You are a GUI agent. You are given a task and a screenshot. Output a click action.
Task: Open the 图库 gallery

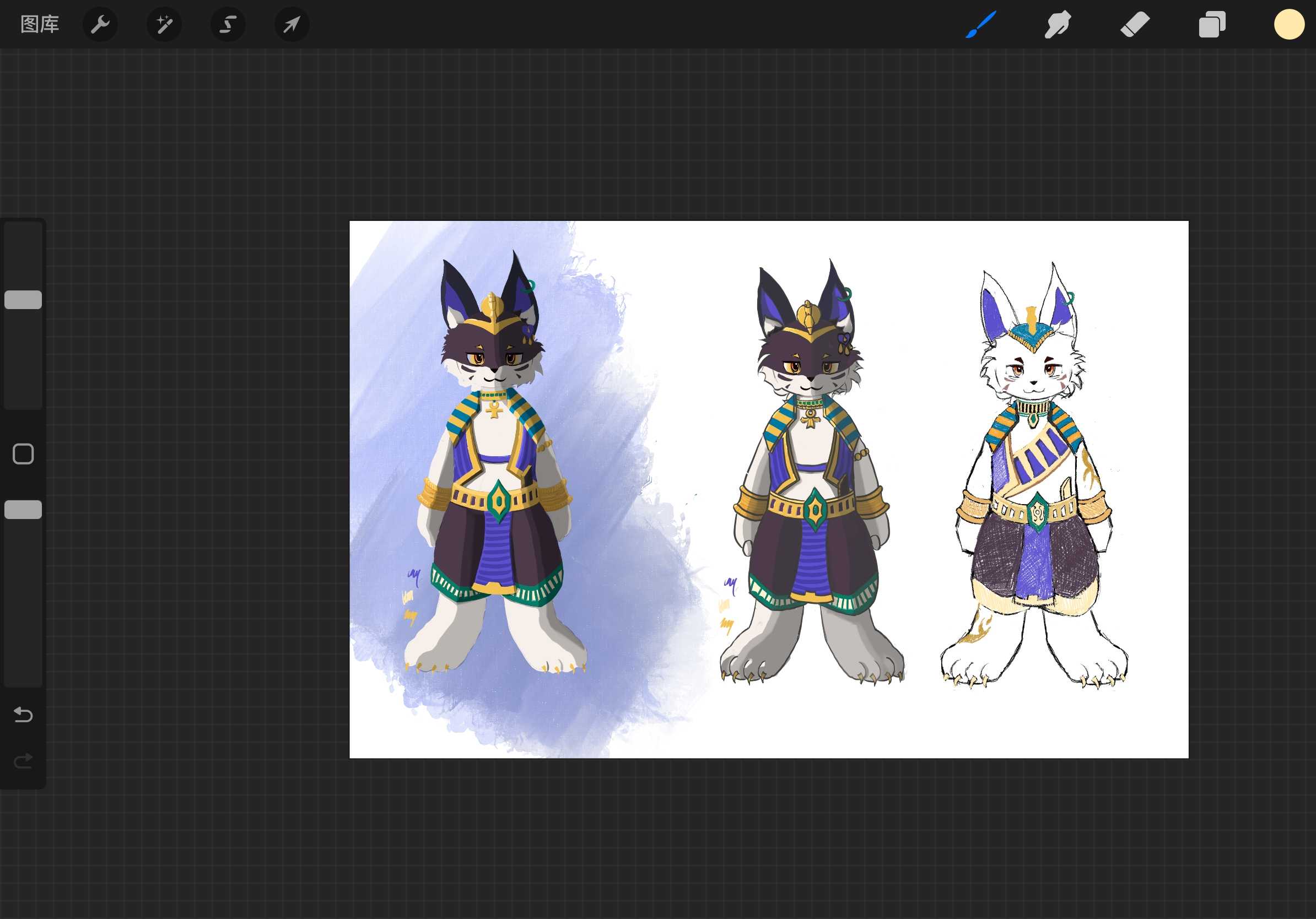(x=40, y=25)
